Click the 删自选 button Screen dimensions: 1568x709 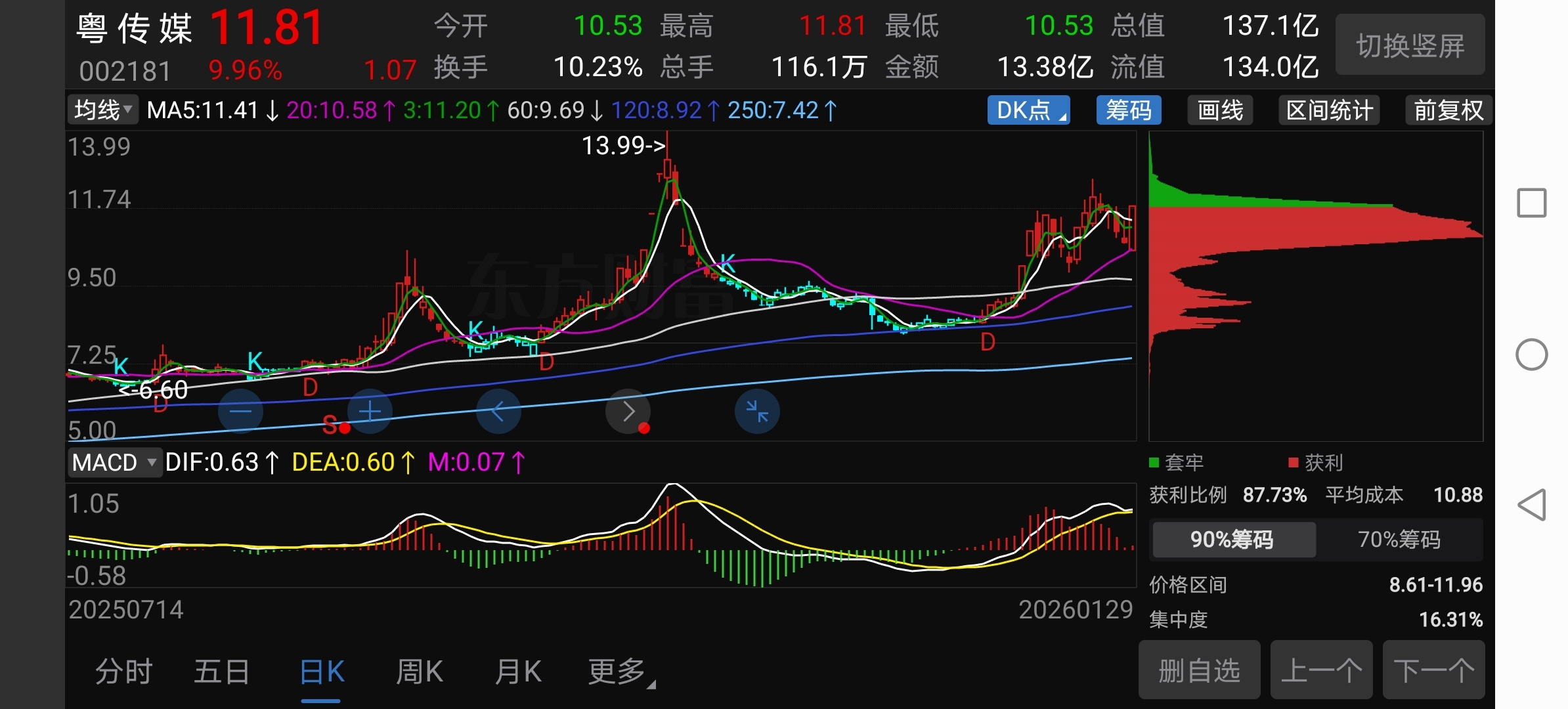click(x=1199, y=671)
